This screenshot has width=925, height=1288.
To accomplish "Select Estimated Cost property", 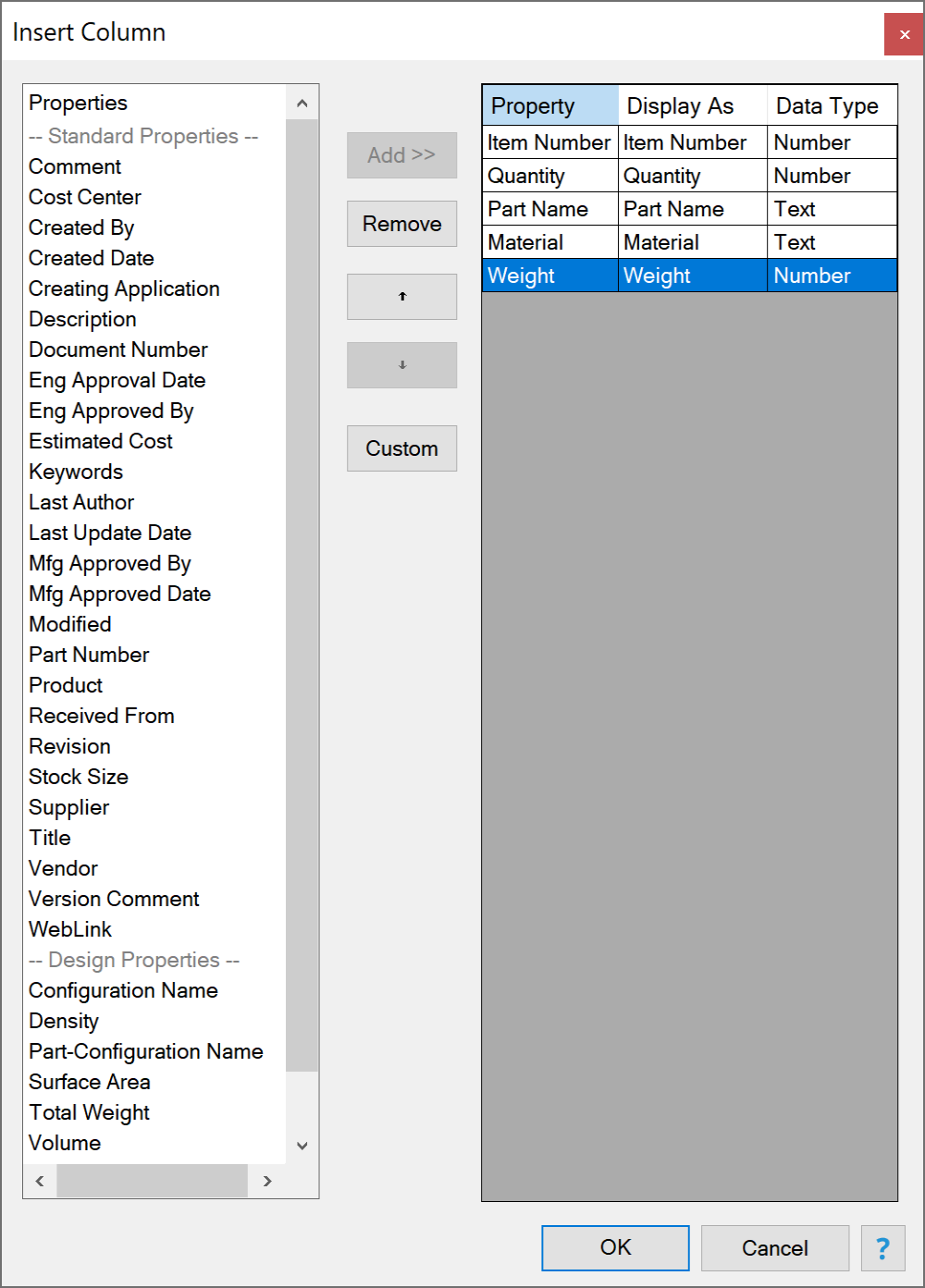I will pos(101,441).
